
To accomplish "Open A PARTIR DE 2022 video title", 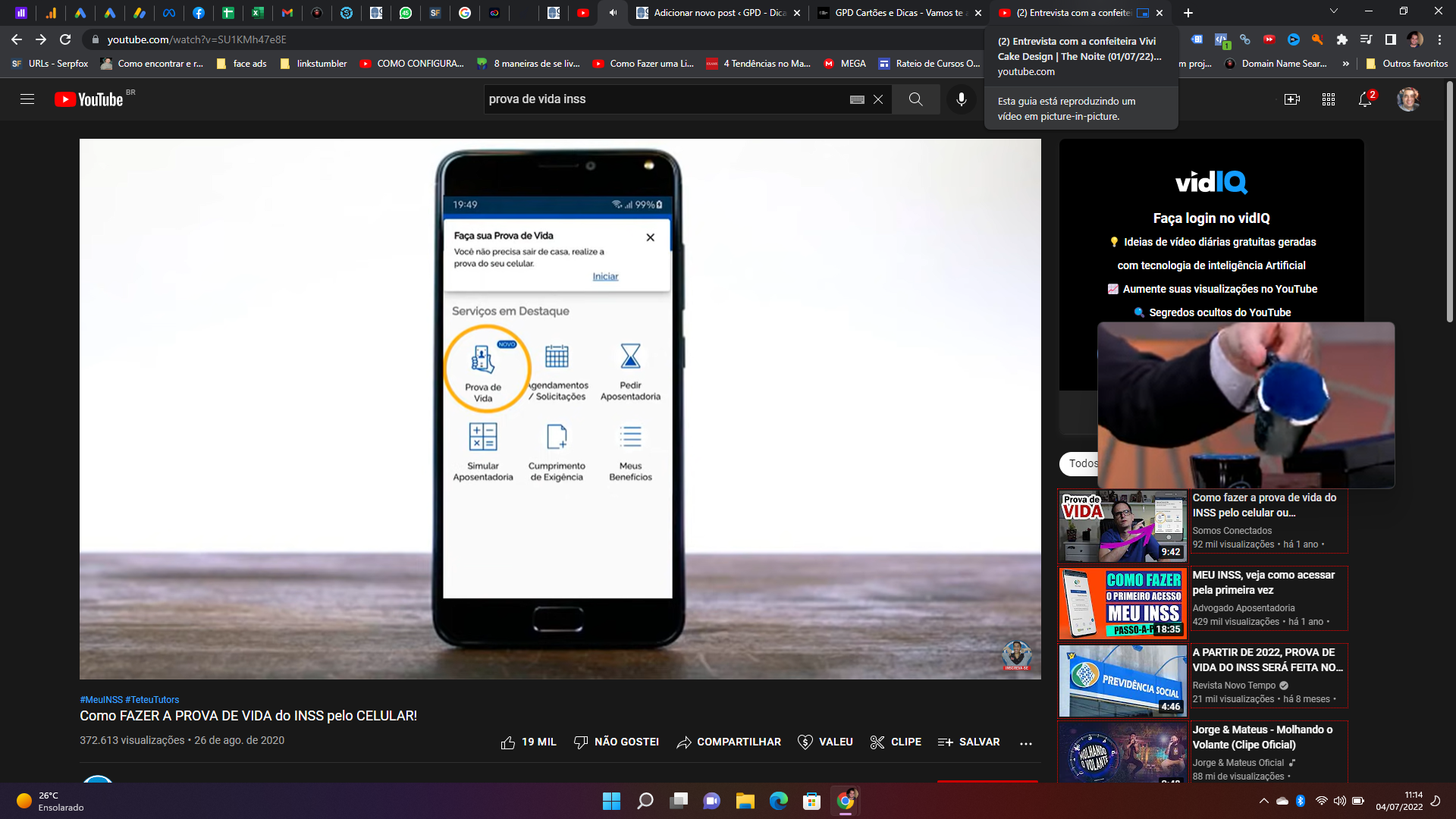I will click(1267, 660).
